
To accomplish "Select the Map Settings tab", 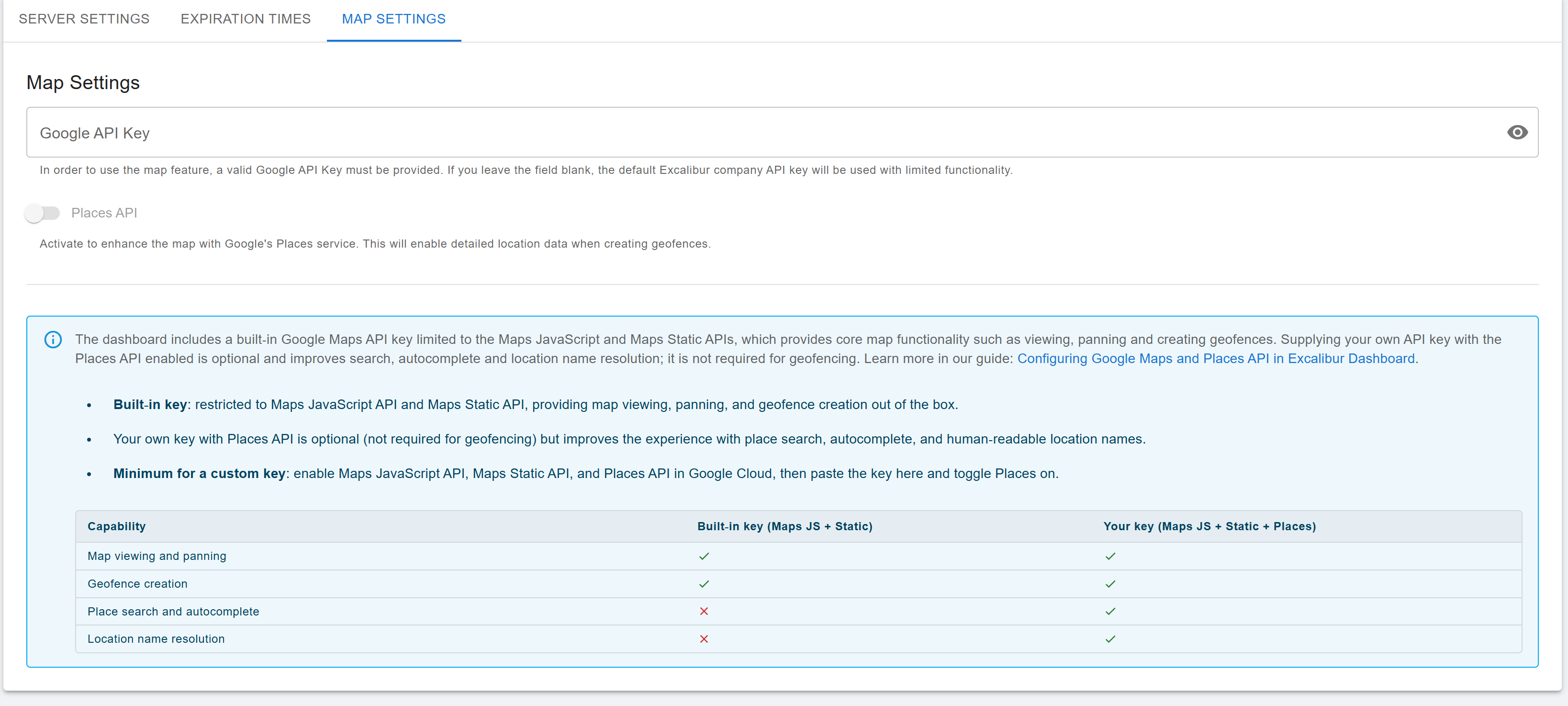I will click(393, 19).
